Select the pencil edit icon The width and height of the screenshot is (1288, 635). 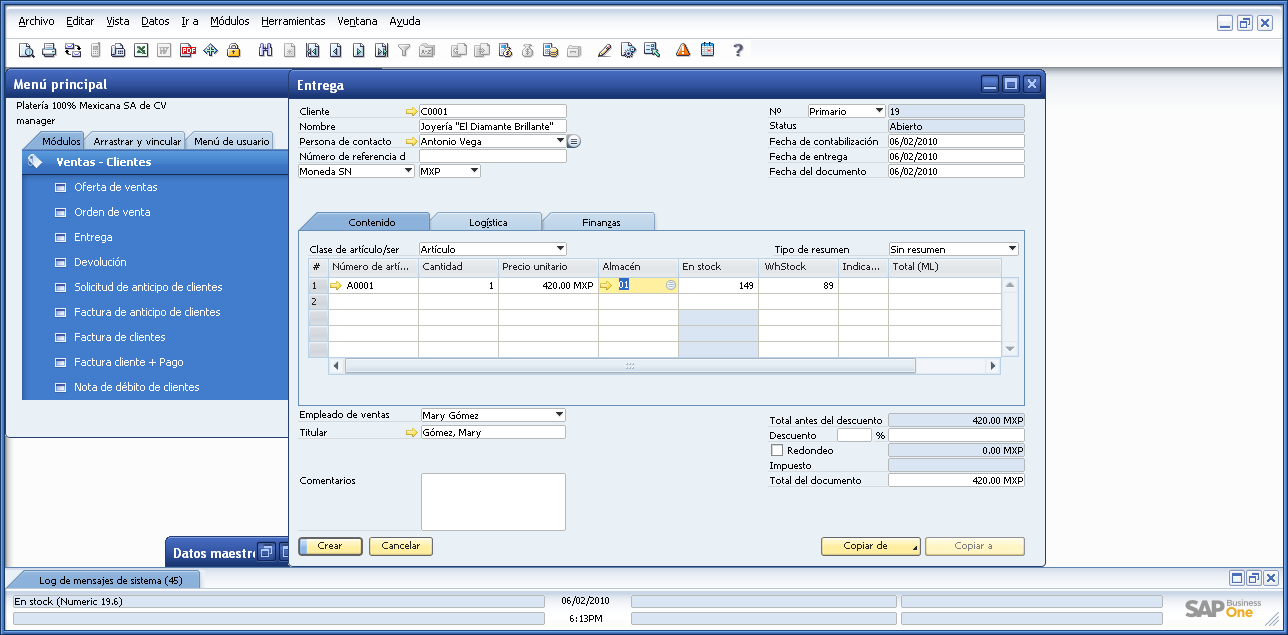603,50
